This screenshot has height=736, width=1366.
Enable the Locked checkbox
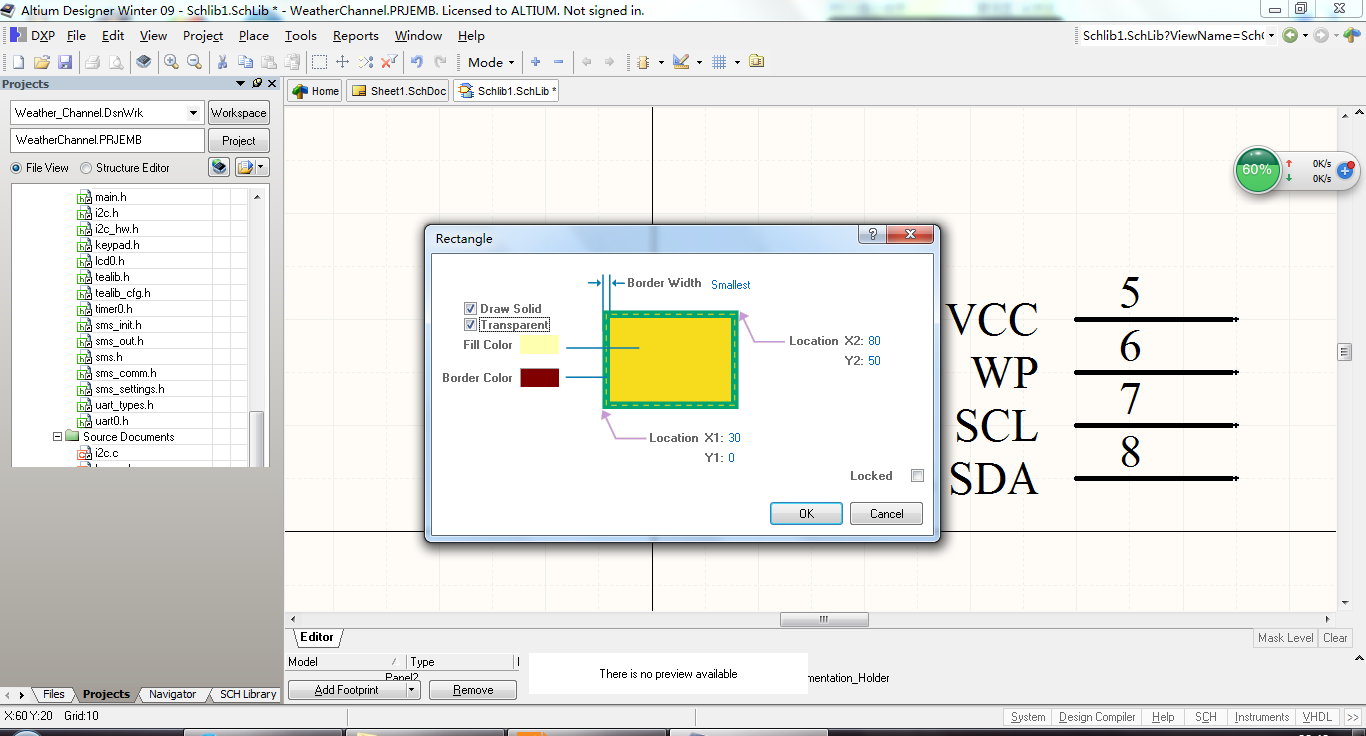pos(917,476)
